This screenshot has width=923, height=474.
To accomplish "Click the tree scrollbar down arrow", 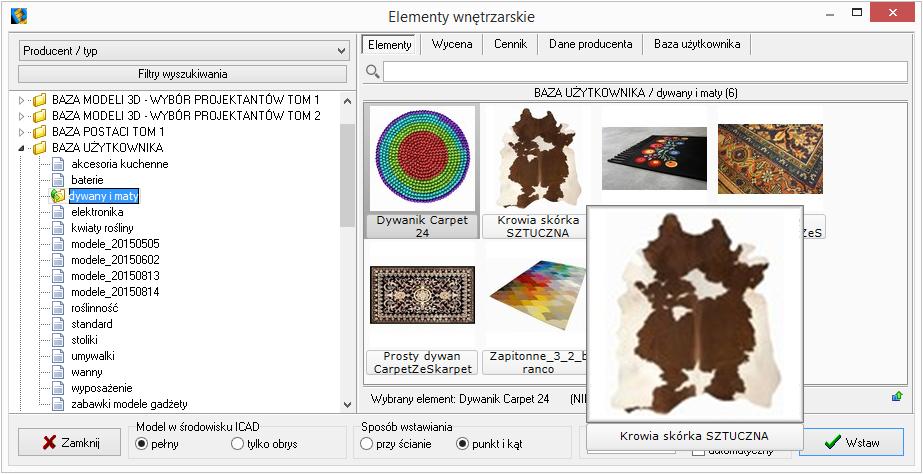I will (x=347, y=405).
